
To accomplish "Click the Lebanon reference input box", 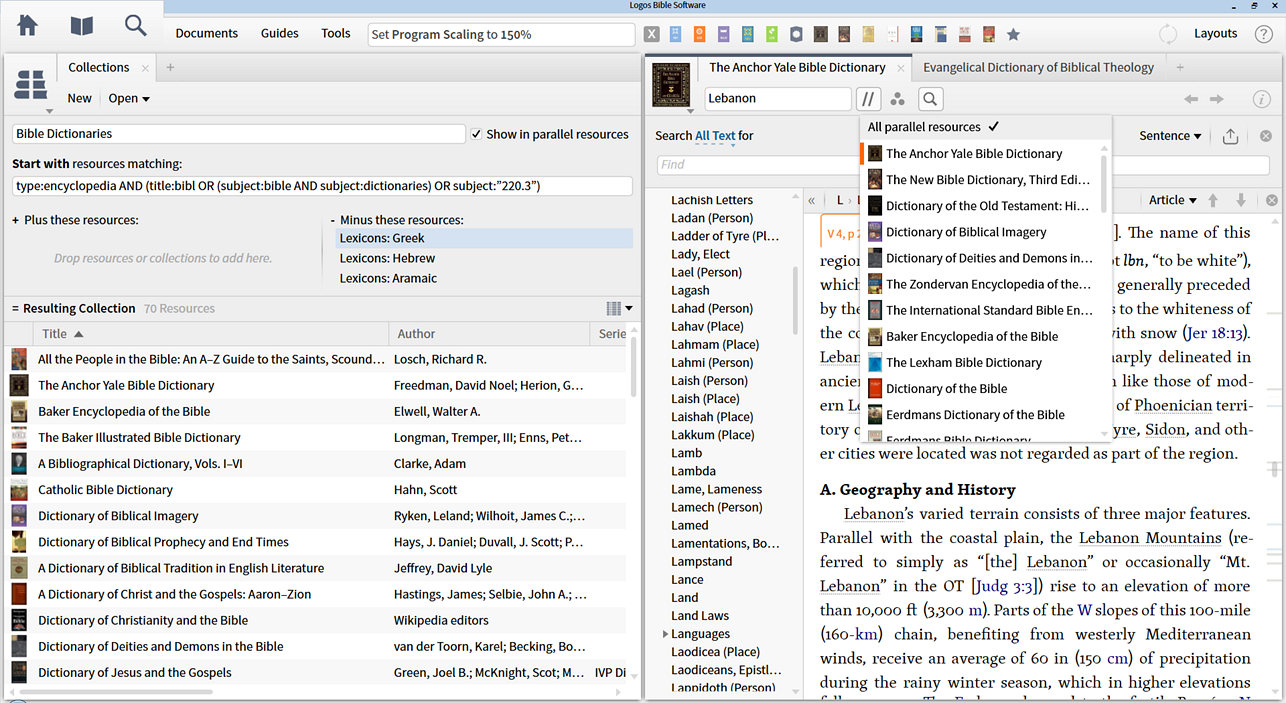I will click(778, 98).
